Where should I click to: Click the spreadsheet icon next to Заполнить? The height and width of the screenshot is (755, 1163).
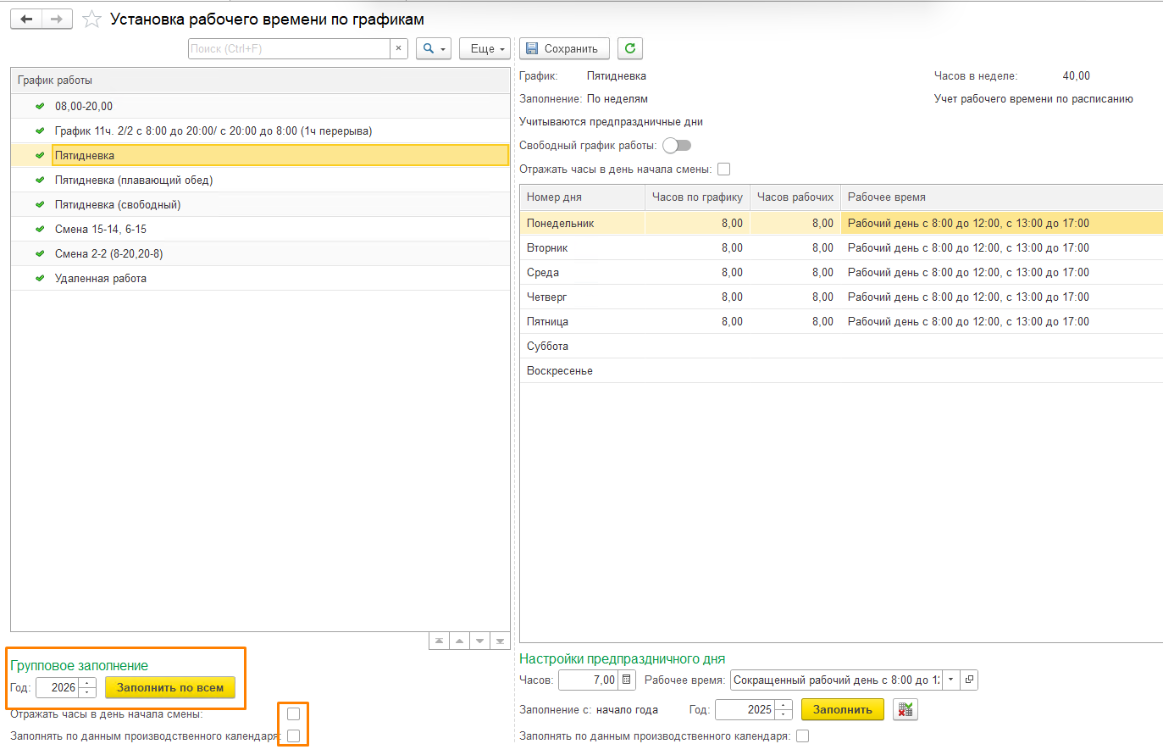[x=905, y=709]
